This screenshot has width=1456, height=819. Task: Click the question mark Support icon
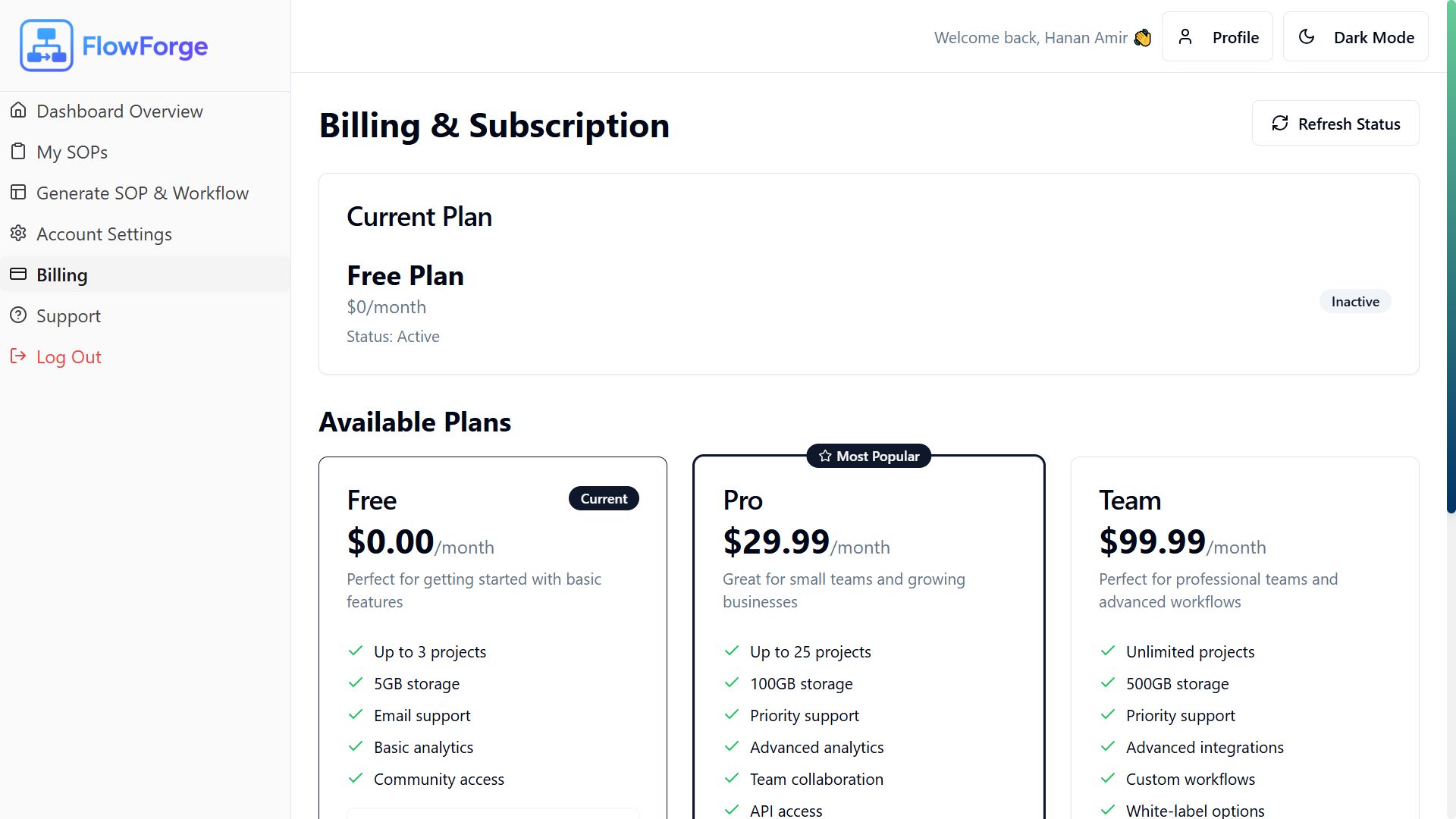18,315
